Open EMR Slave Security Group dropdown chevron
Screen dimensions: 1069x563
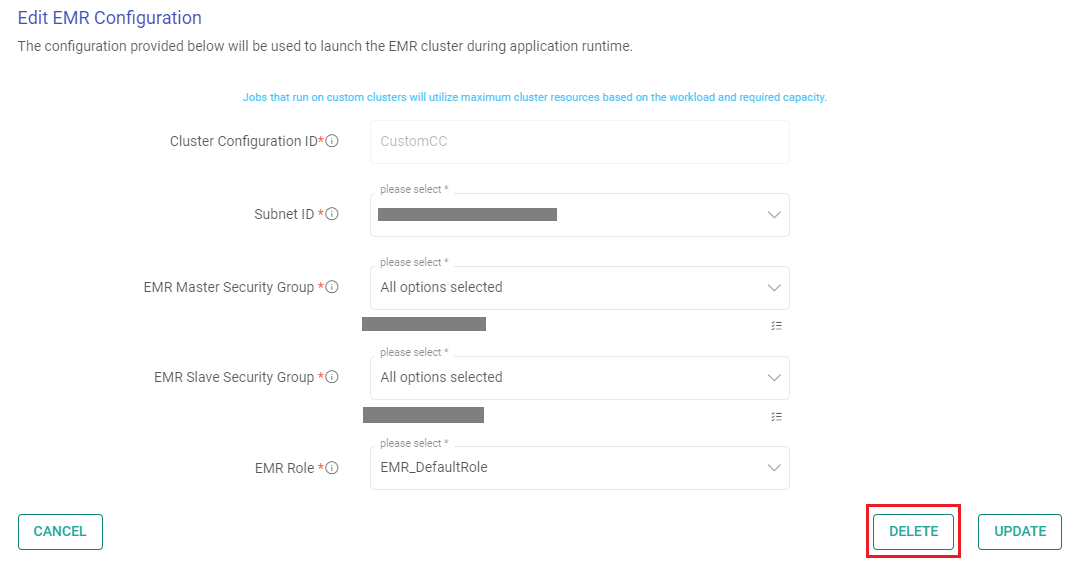coord(773,378)
